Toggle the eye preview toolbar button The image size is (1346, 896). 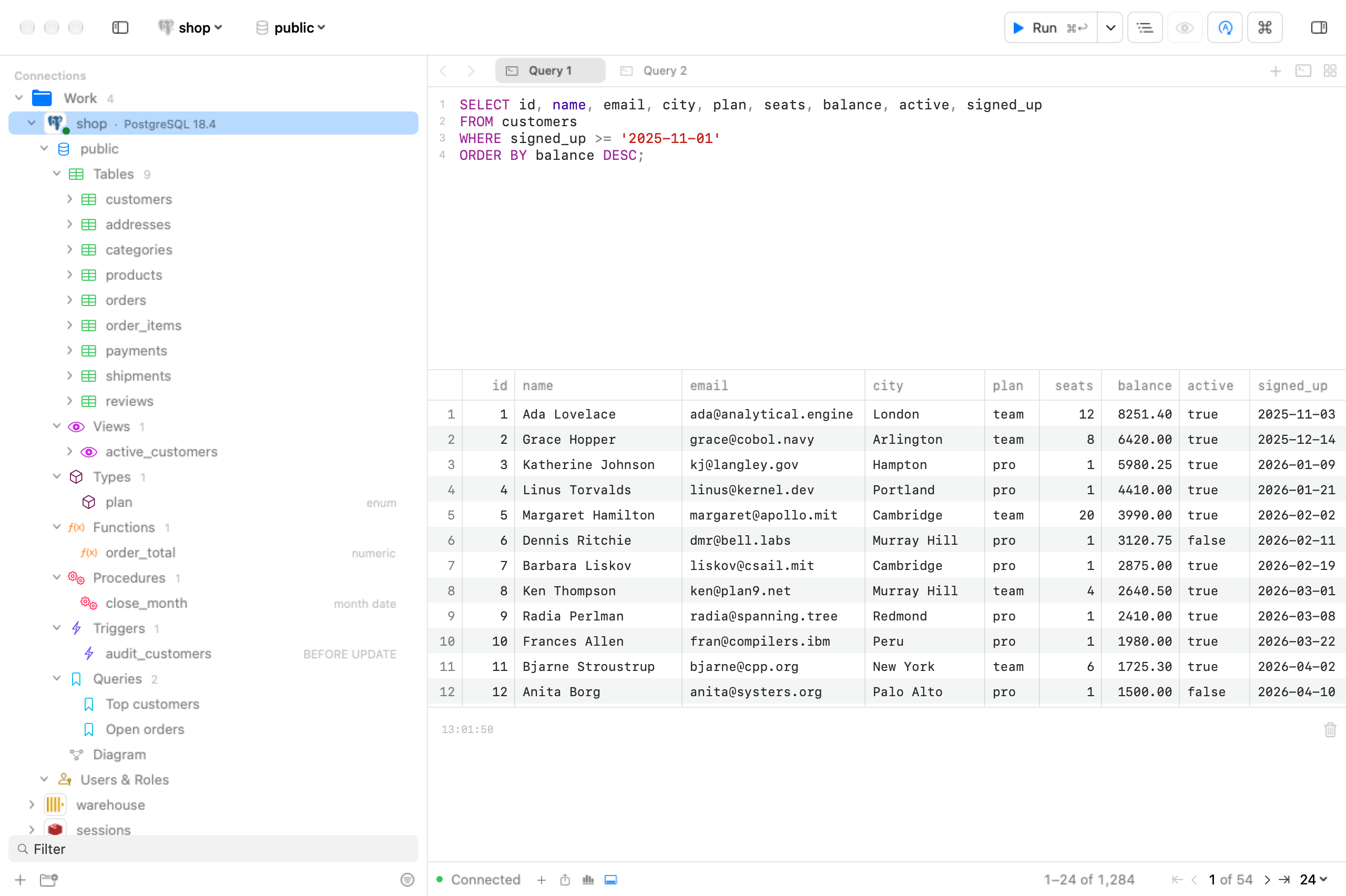tap(1185, 27)
